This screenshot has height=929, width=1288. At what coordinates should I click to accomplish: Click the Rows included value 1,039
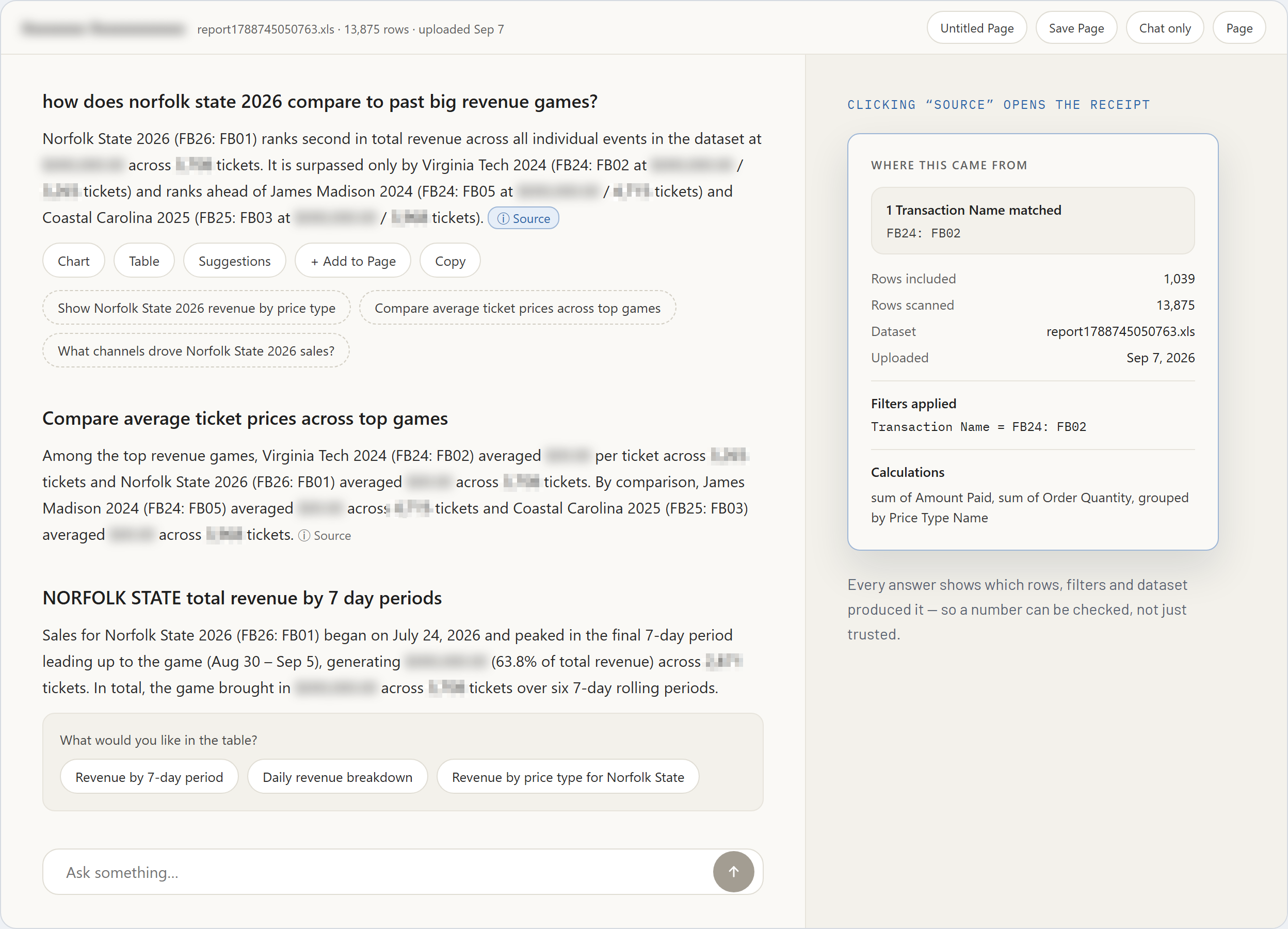(x=1179, y=279)
